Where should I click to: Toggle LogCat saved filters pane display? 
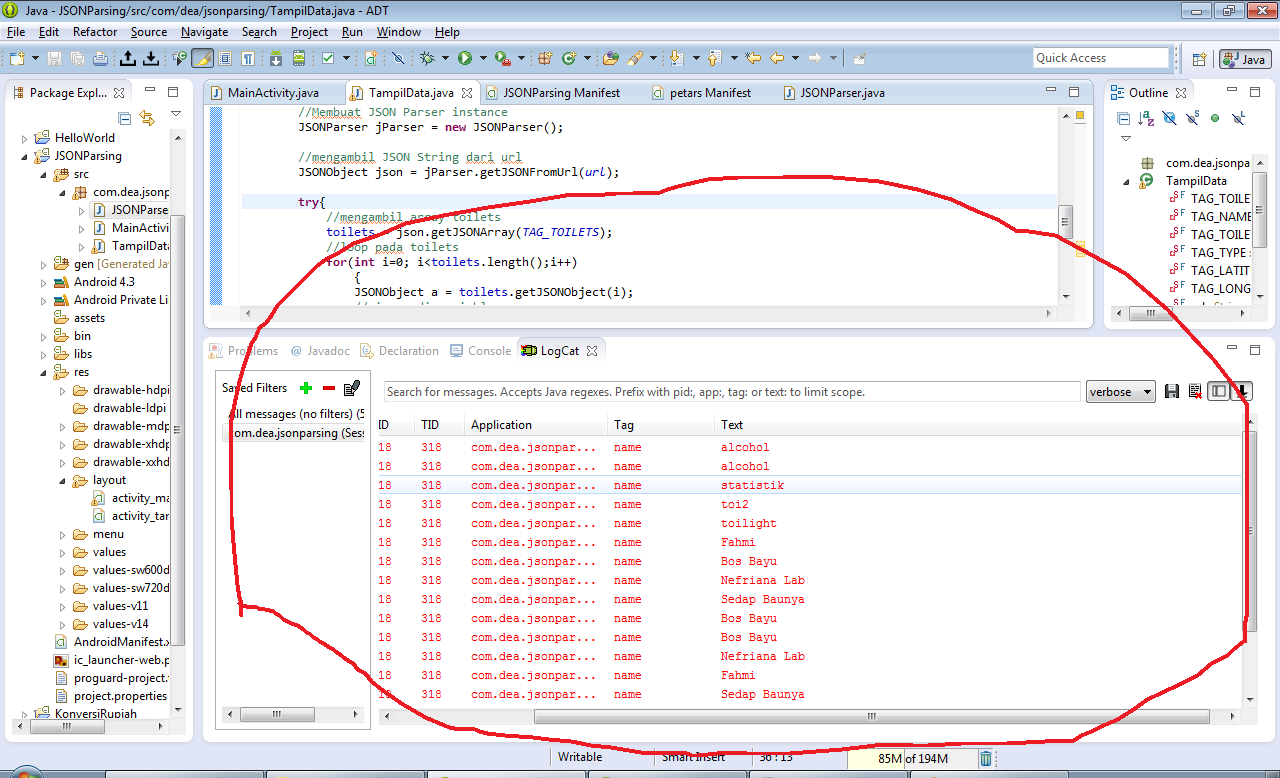point(1218,391)
